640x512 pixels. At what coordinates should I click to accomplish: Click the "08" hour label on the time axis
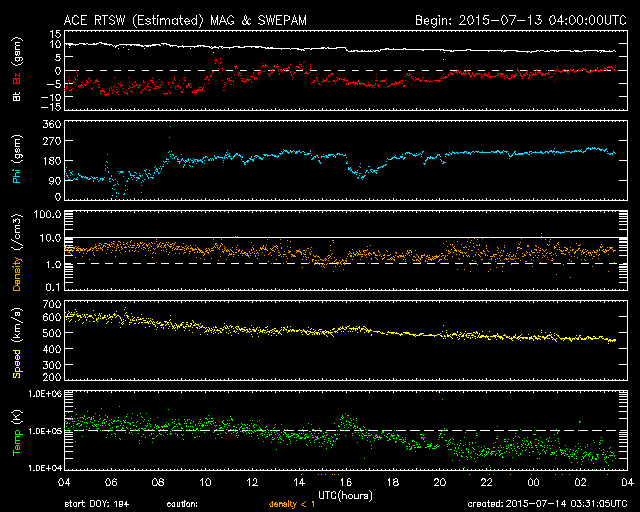pyautogui.click(x=158, y=483)
